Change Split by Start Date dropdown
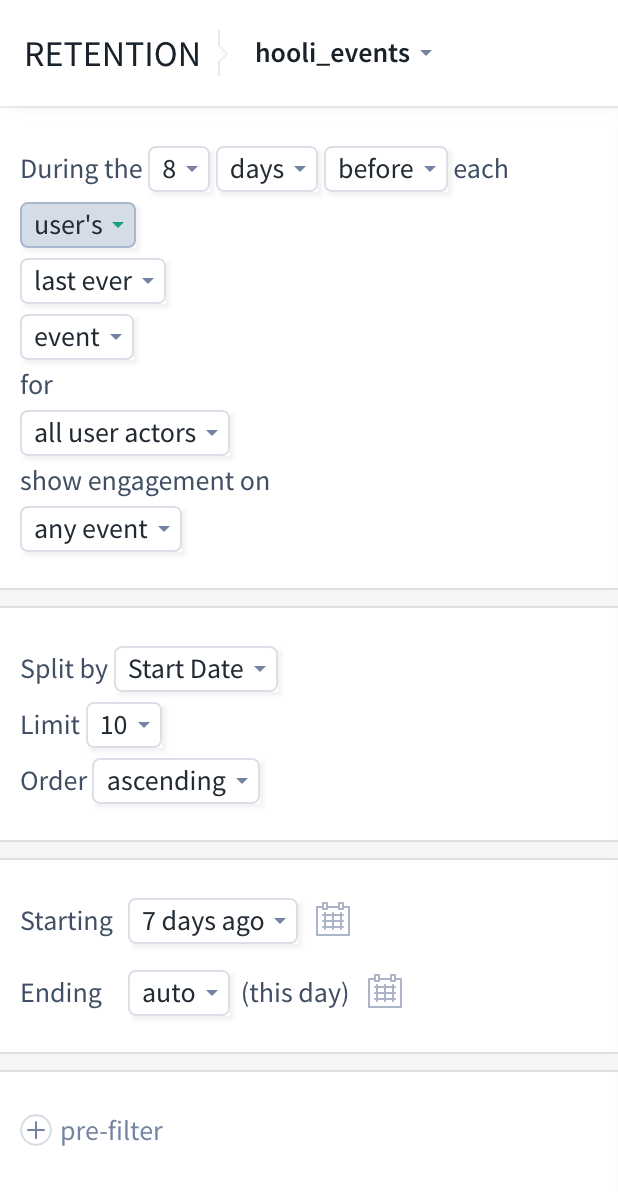 pyautogui.click(x=196, y=669)
